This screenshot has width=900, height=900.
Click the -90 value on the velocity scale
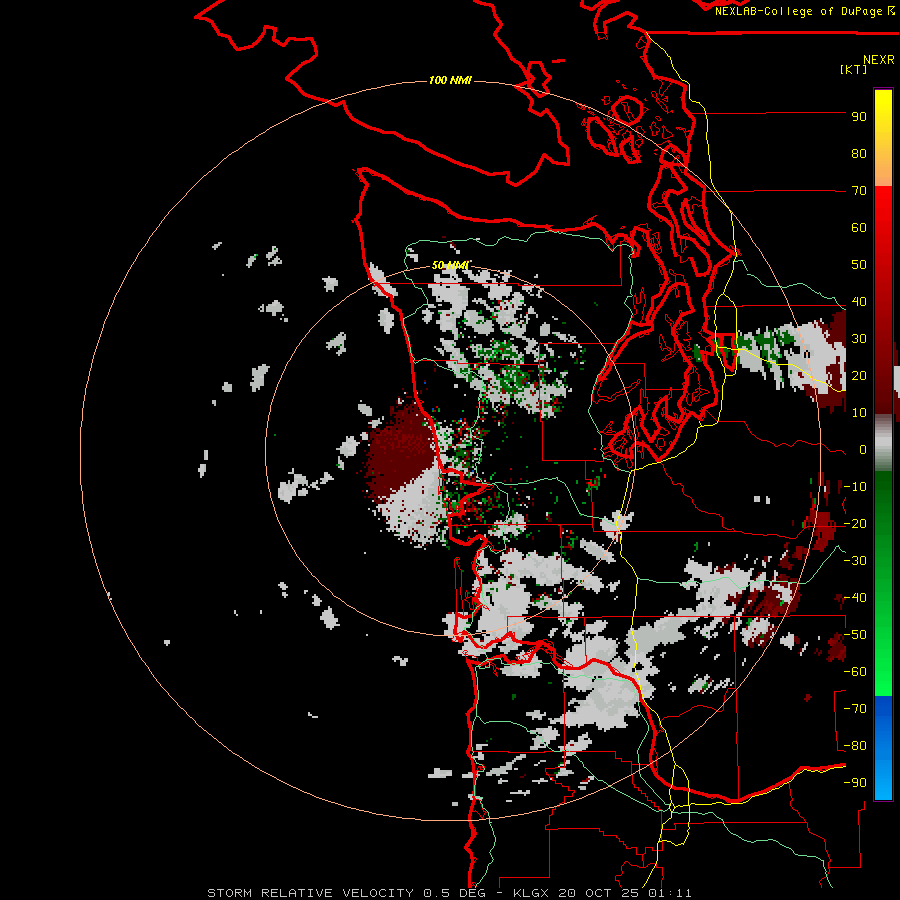[855, 783]
